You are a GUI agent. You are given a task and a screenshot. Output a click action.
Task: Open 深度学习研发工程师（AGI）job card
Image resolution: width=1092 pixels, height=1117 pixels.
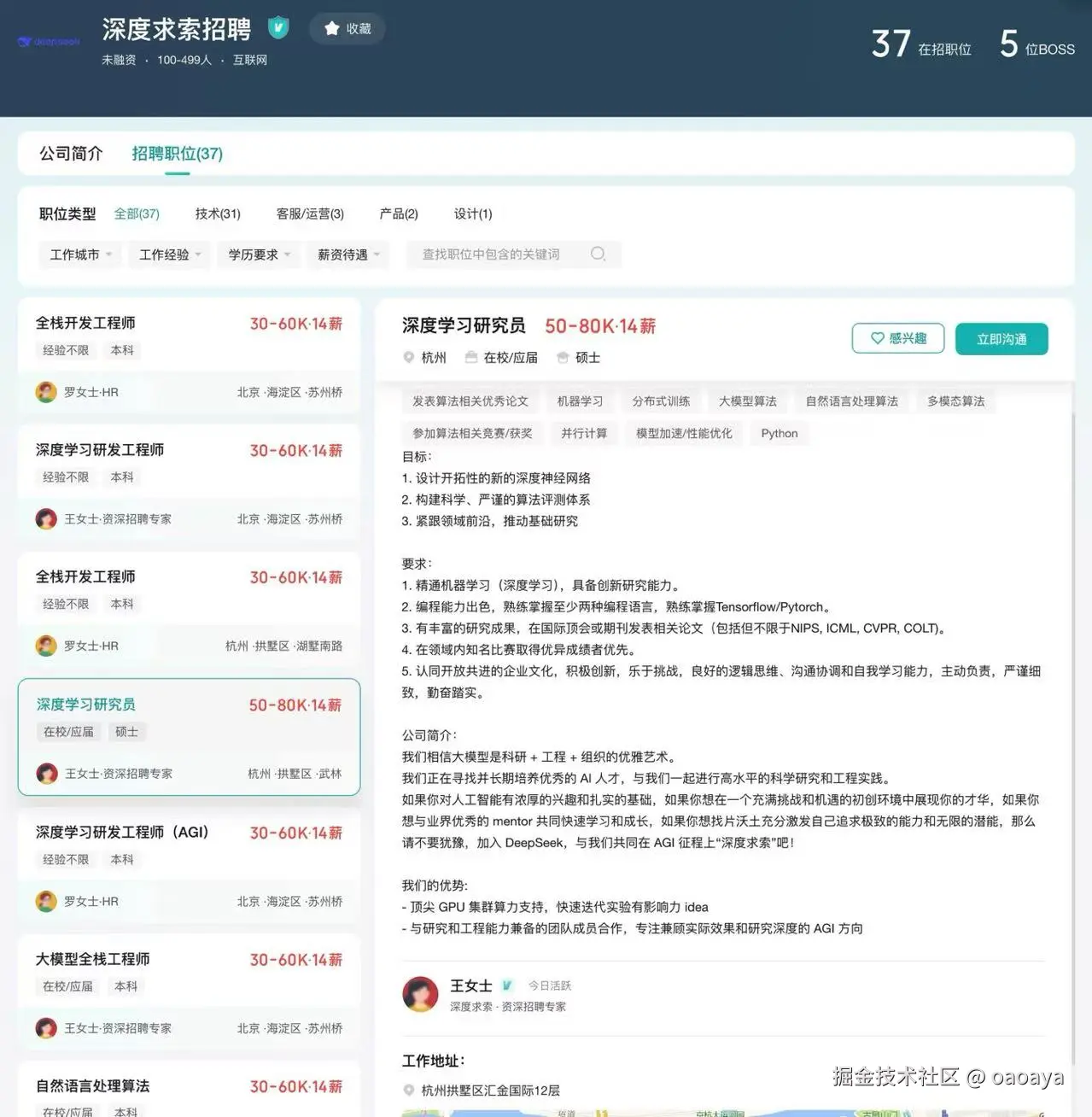click(189, 864)
